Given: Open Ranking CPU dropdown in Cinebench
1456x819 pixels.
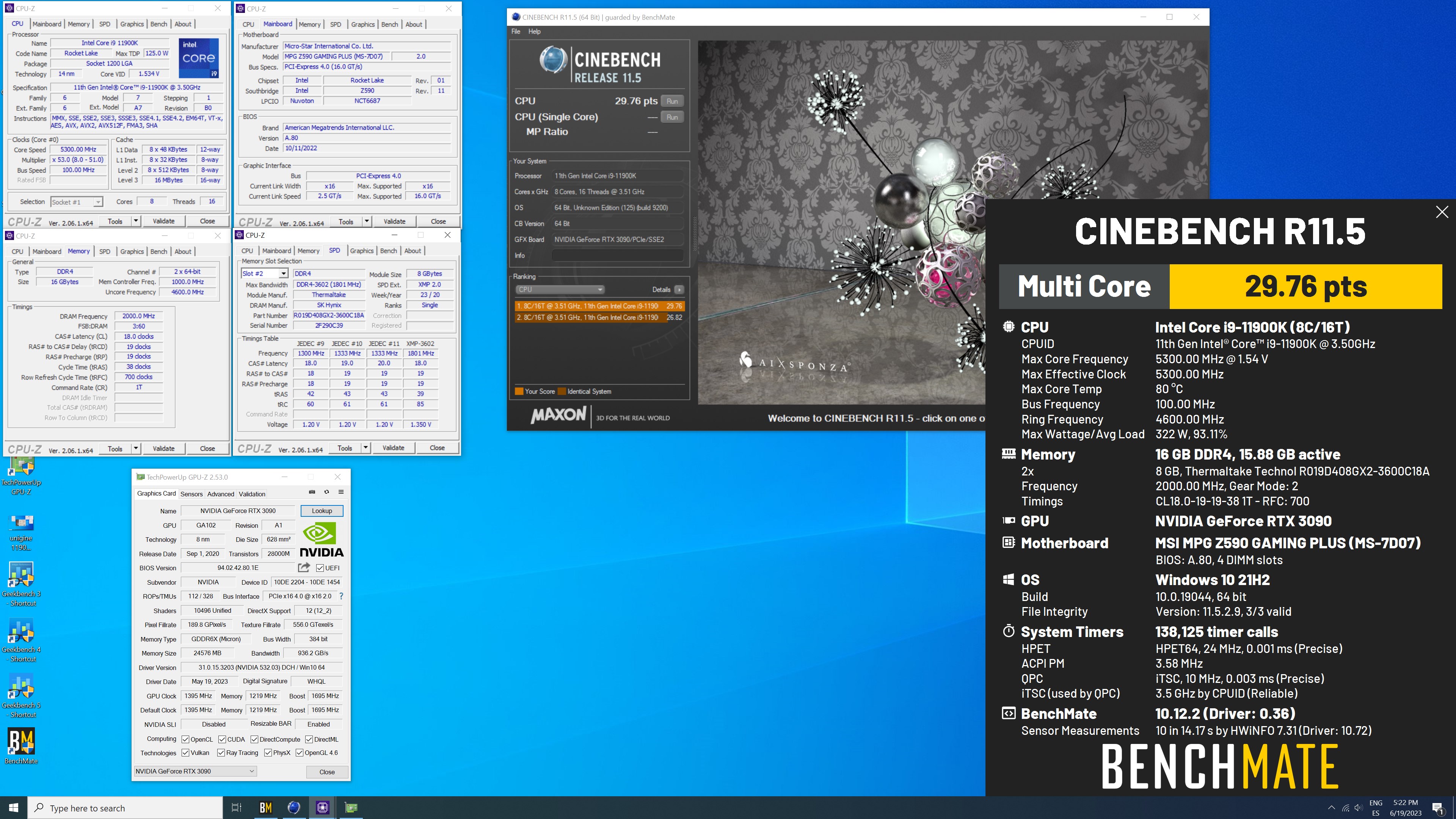Looking at the screenshot, I should pos(559,289).
